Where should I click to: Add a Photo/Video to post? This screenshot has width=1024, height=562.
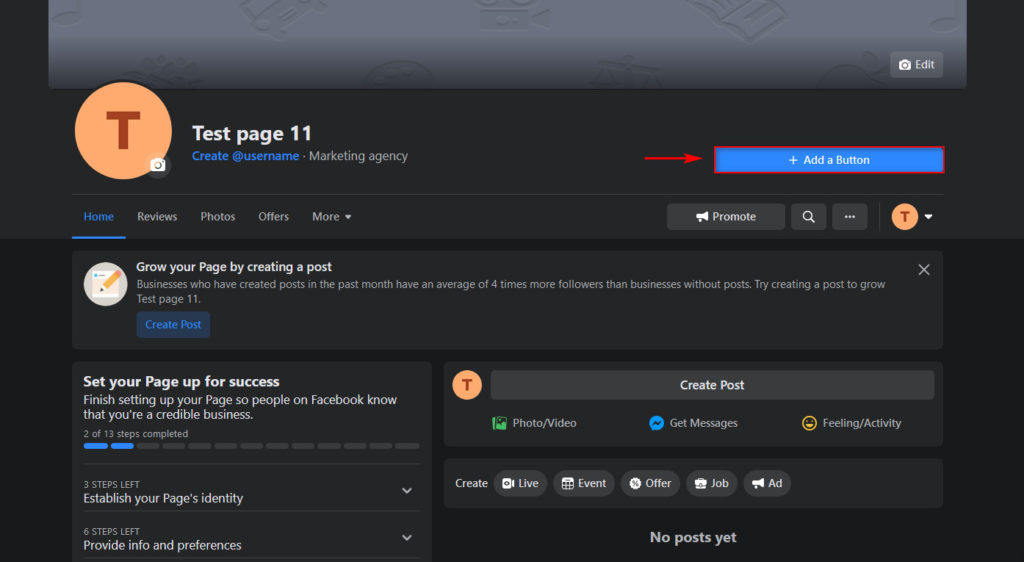click(x=534, y=423)
